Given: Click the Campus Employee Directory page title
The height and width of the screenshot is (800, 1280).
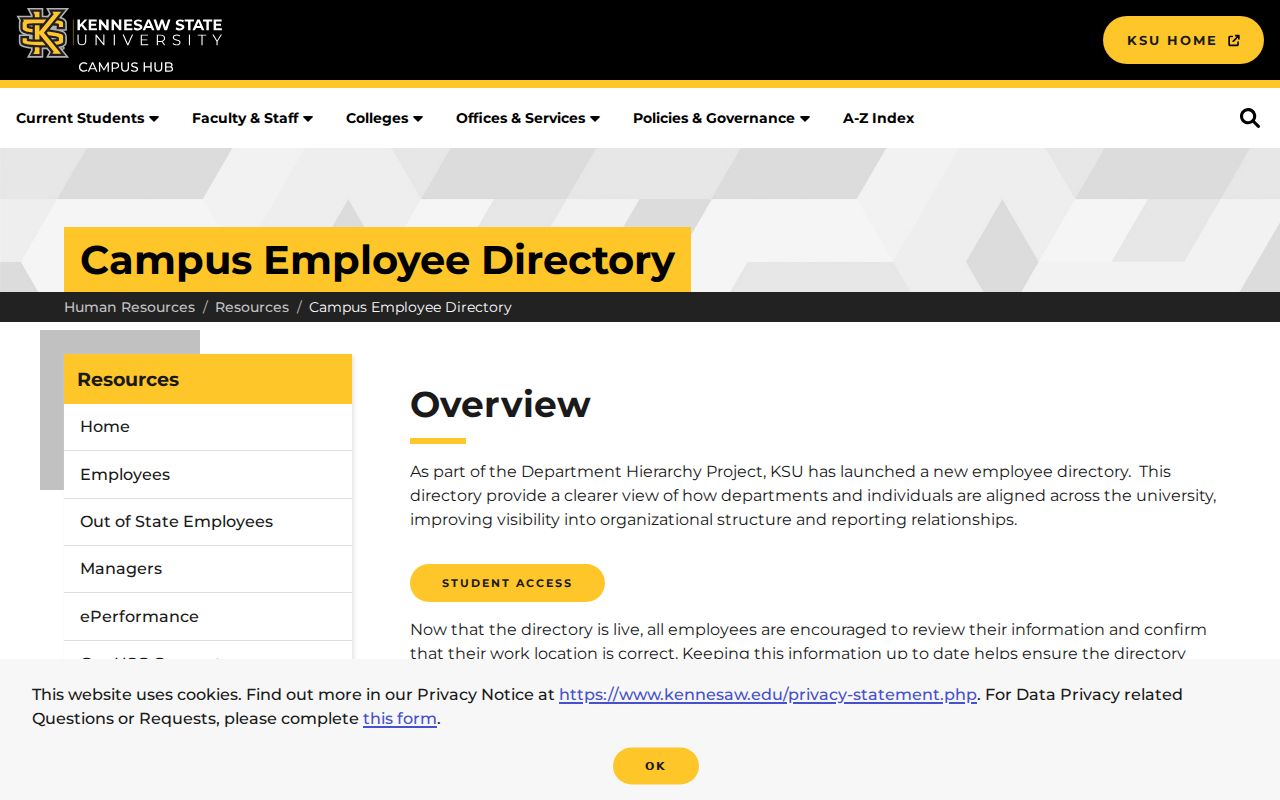Looking at the screenshot, I should pyautogui.click(x=377, y=260).
